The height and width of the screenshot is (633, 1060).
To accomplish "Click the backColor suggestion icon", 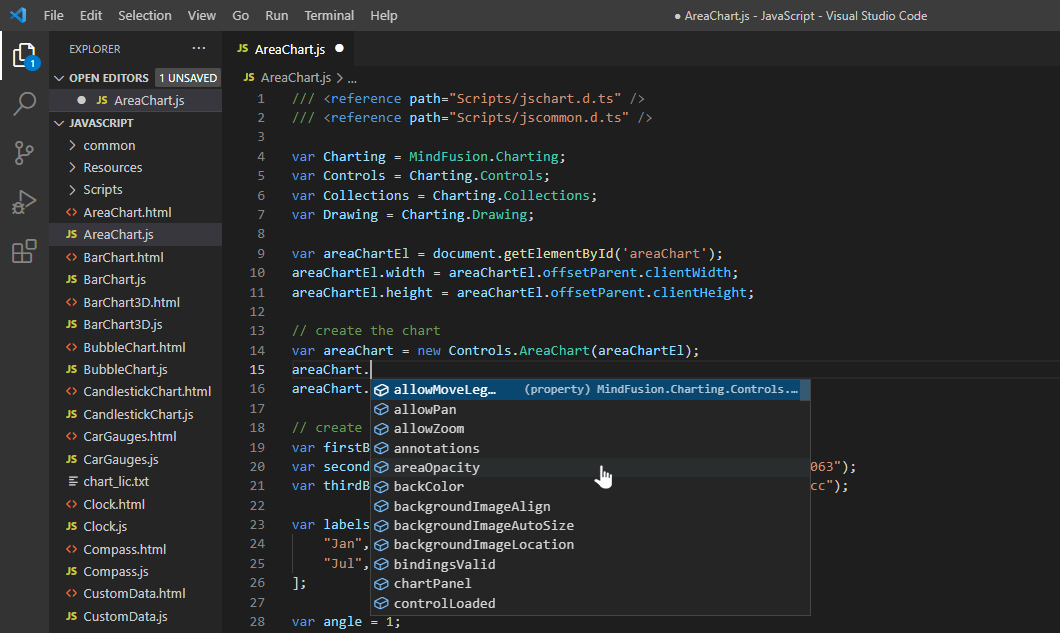I will [x=381, y=487].
